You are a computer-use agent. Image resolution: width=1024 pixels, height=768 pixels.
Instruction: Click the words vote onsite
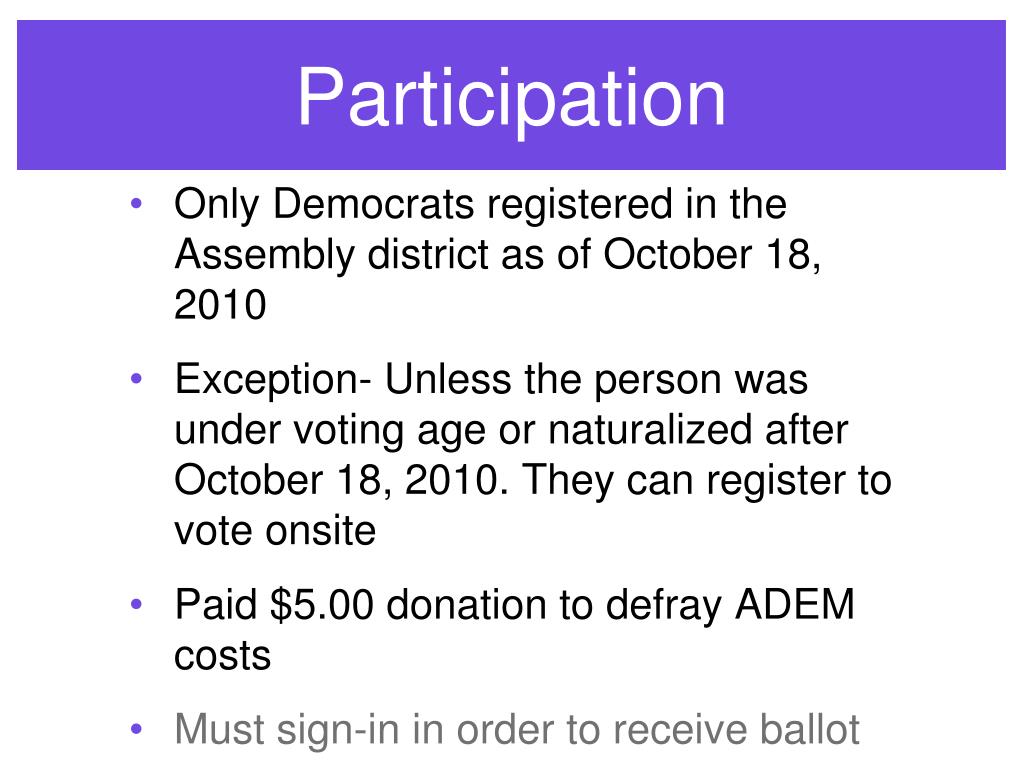click(x=275, y=530)
